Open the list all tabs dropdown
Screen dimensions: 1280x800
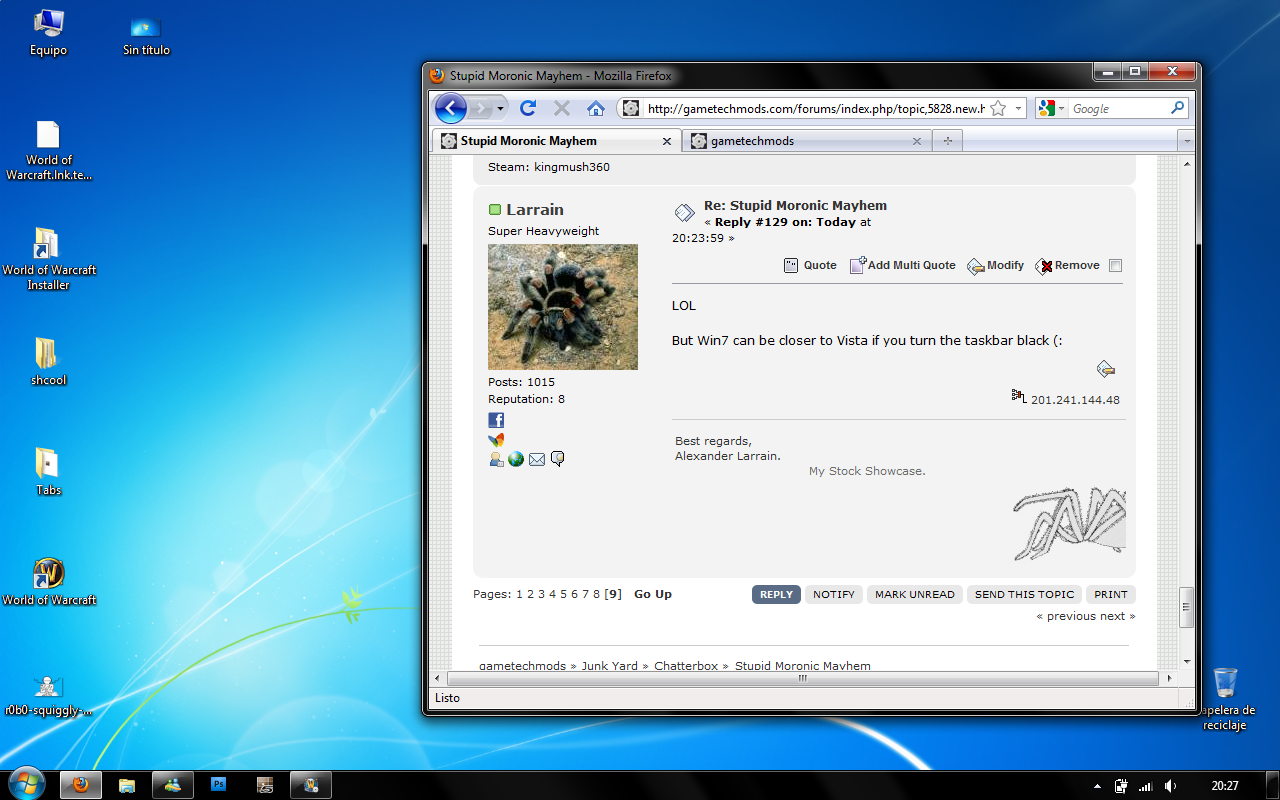pyautogui.click(x=1185, y=141)
